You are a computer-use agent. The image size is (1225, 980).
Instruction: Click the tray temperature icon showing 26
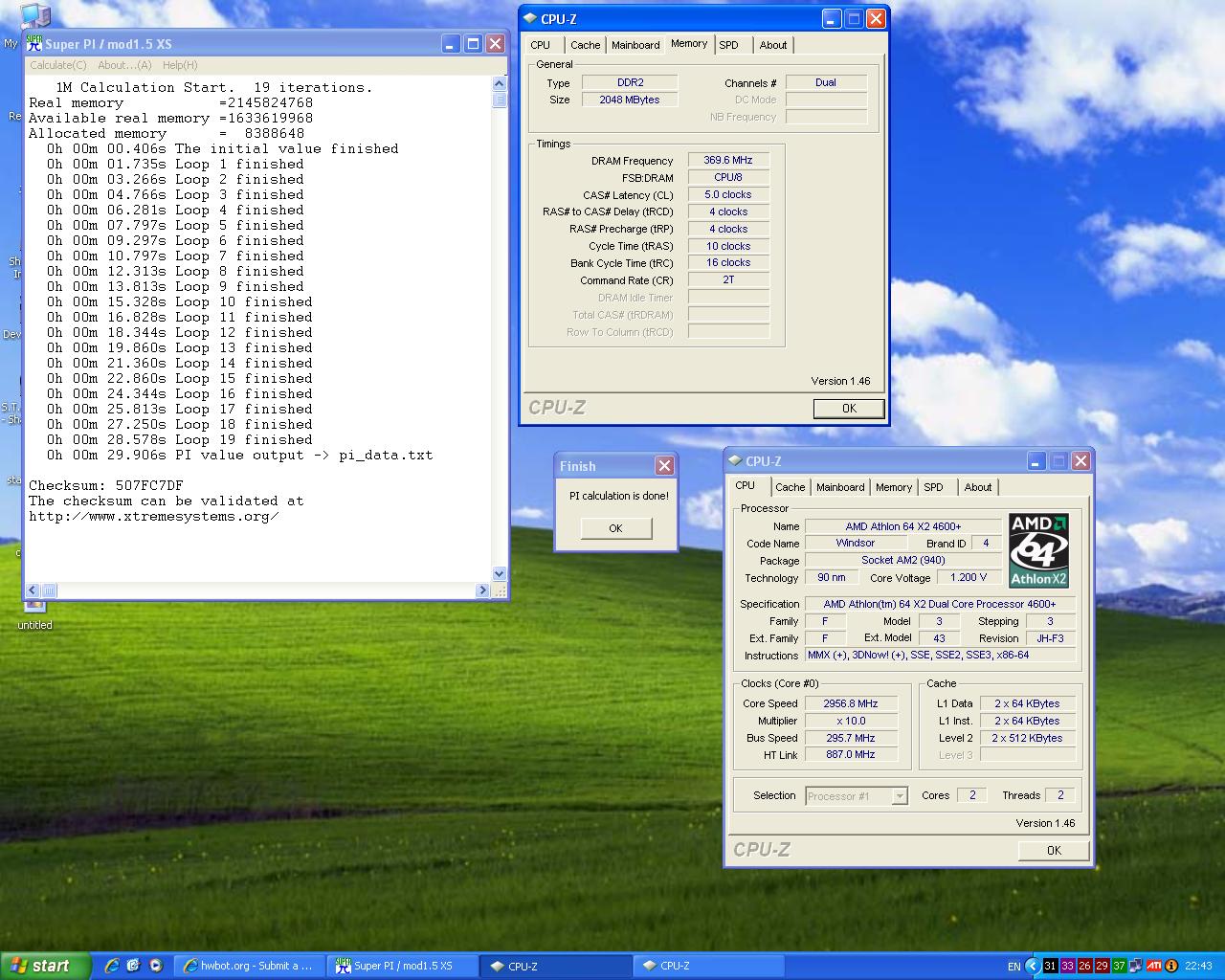[1084, 967]
